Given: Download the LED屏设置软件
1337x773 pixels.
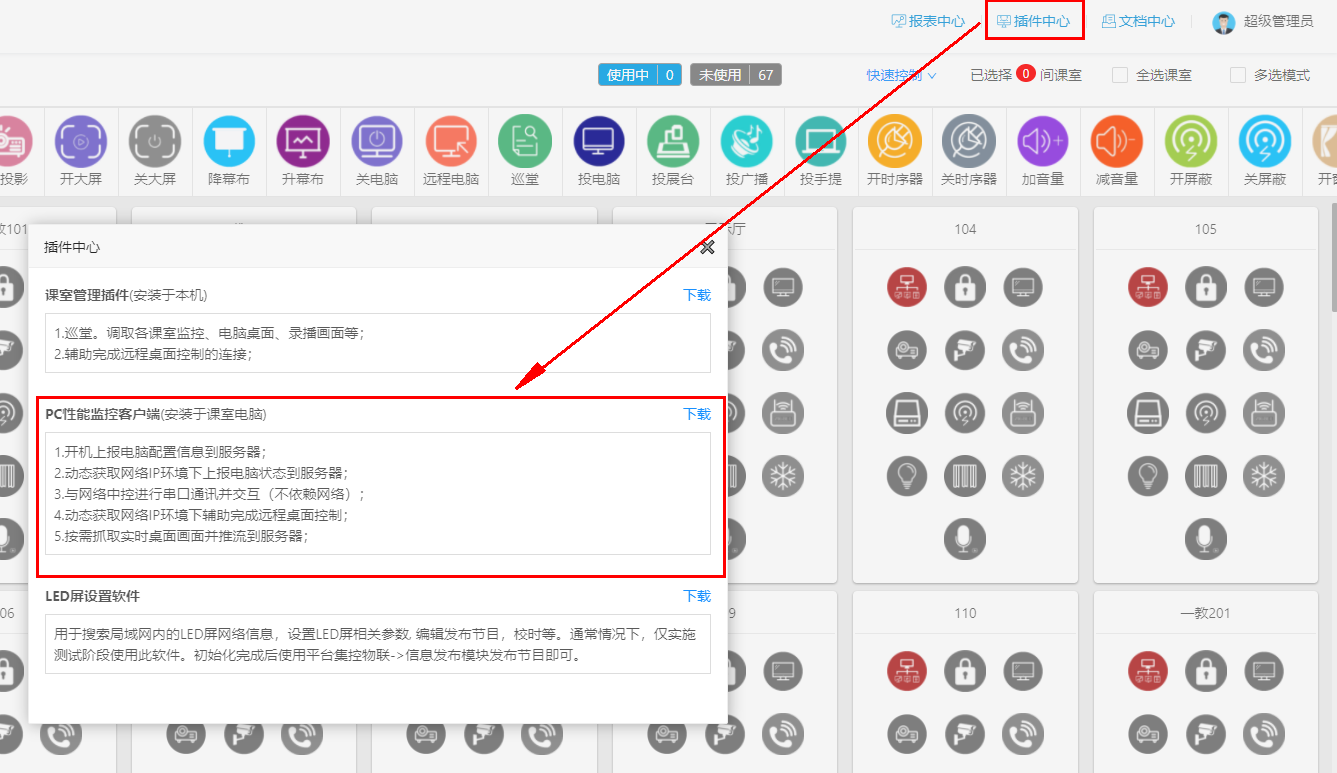Looking at the screenshot, I should [697, 596].
